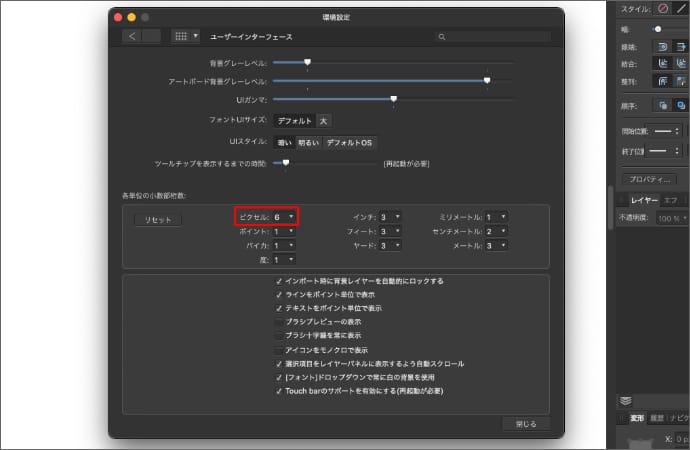The width and height of the screenshot is (690, 450).
Task: Toggle インポート時に背景レイヤーを自動的にロックする checkbox
Action: [279, 281]
